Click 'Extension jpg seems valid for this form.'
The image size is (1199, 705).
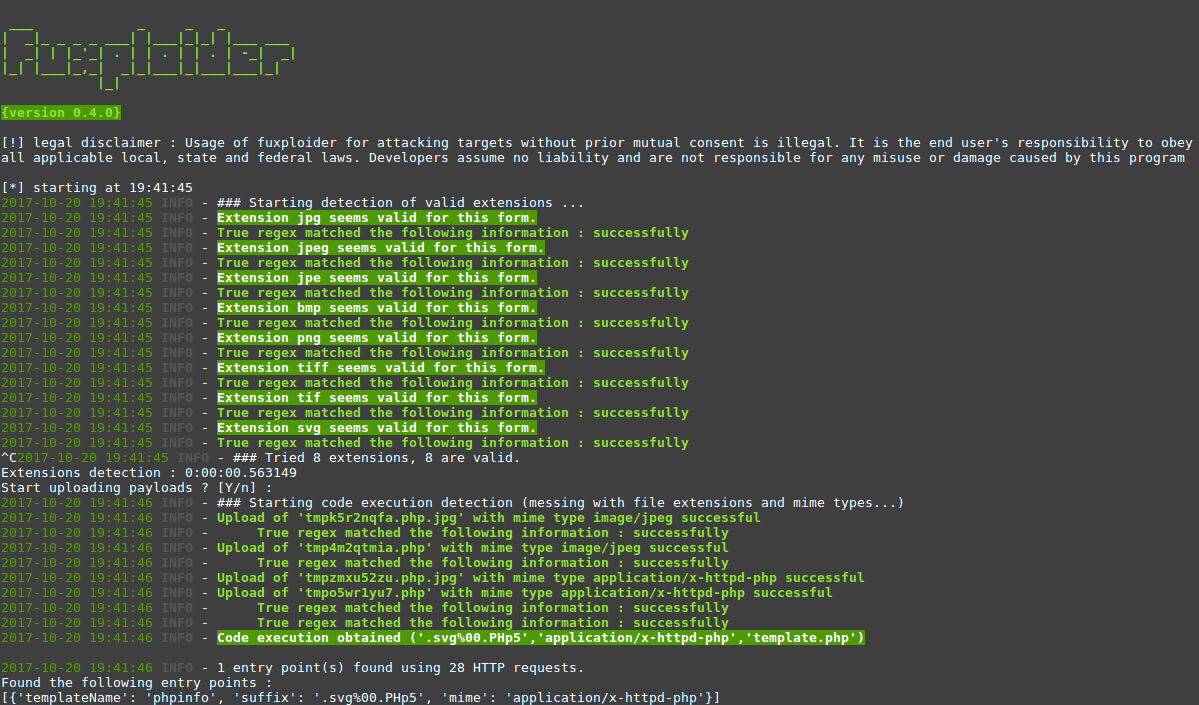tap(377, 218)
